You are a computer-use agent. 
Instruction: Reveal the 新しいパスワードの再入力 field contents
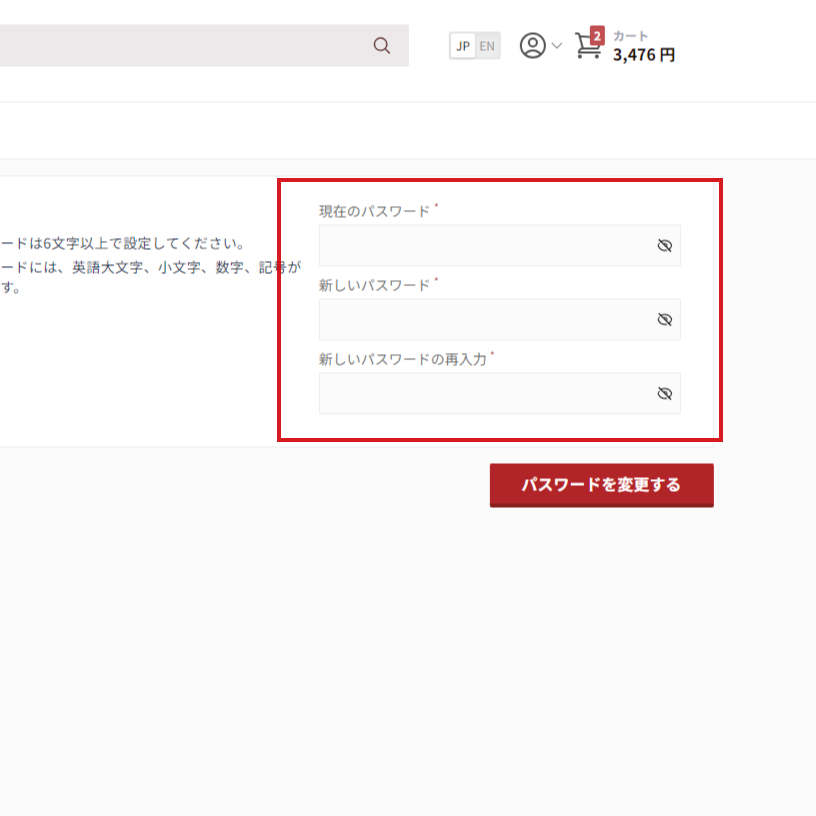pos(665,393)
